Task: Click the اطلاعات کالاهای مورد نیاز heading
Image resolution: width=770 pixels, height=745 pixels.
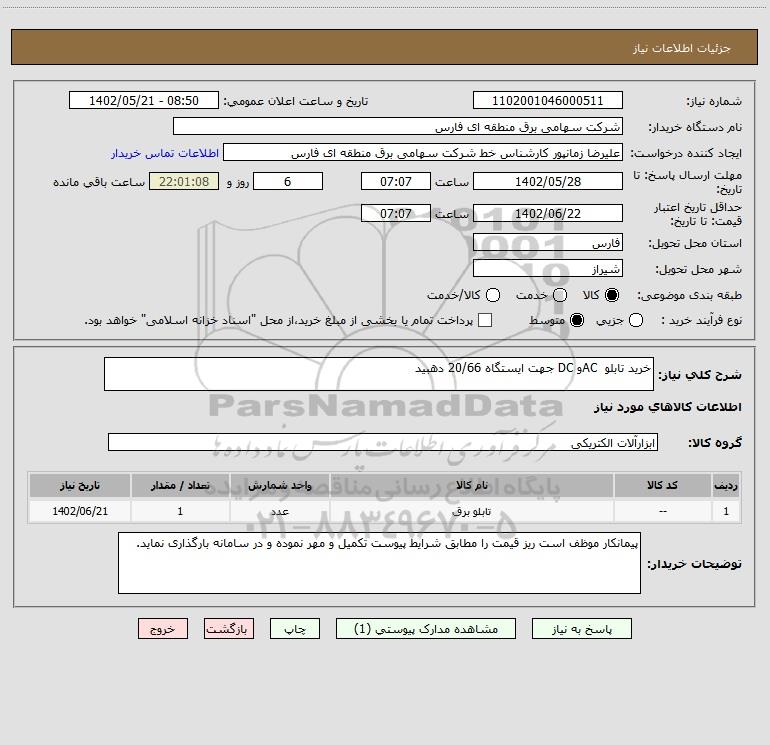Action: pos(668,407)
